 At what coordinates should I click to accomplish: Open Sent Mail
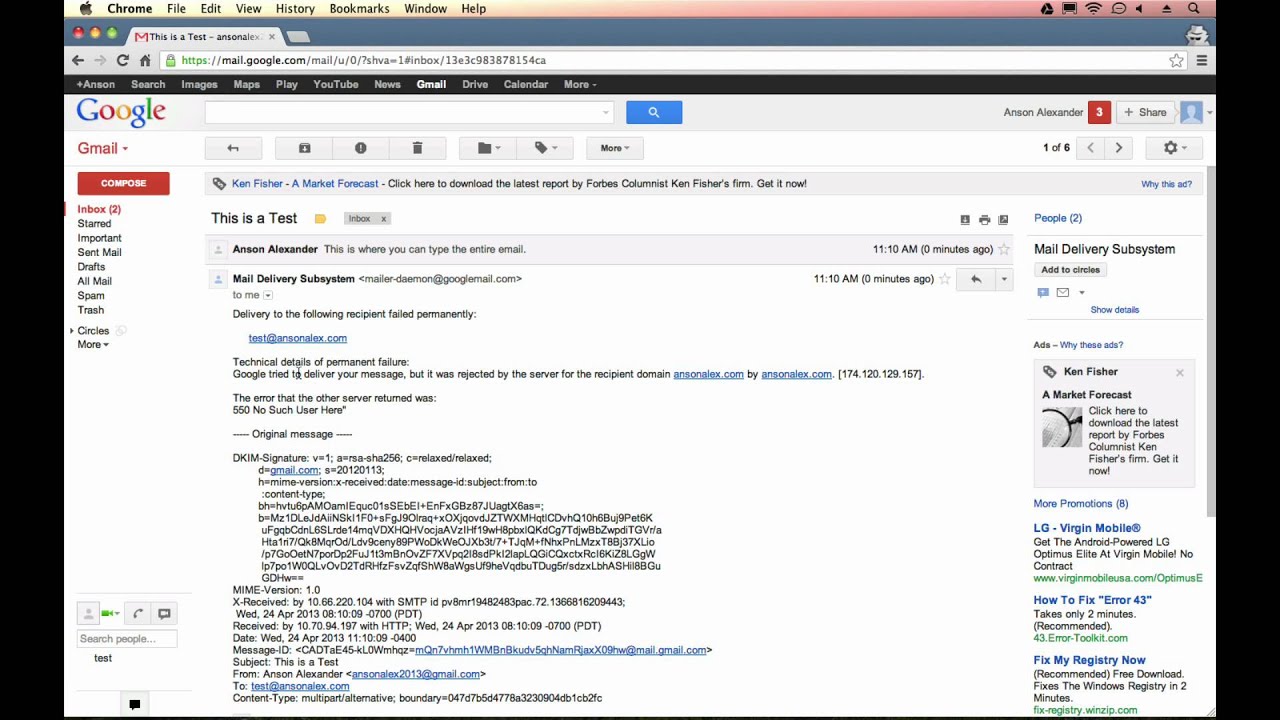pyautogui.click(x=99, y=252)
